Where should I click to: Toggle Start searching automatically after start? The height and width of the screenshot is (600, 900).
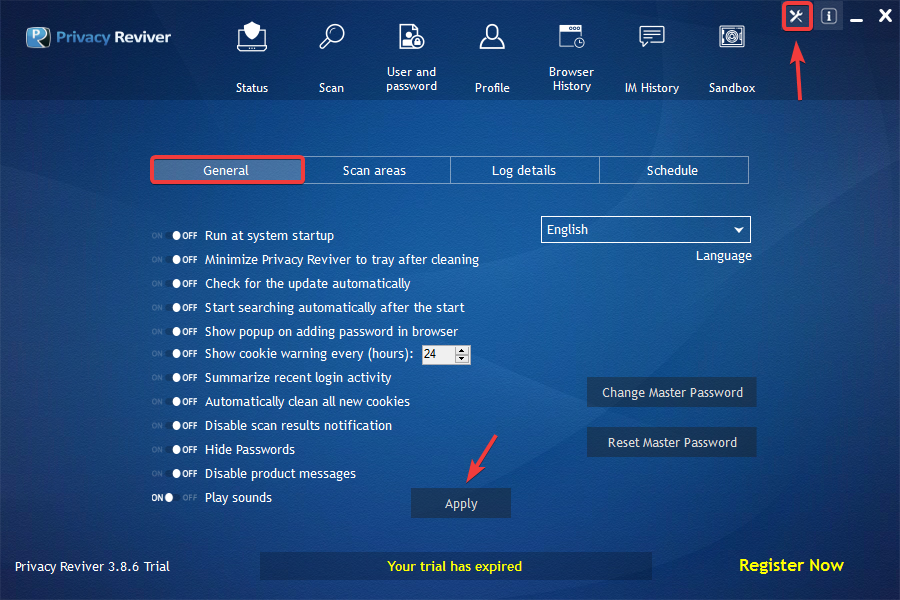pos(174,308)
